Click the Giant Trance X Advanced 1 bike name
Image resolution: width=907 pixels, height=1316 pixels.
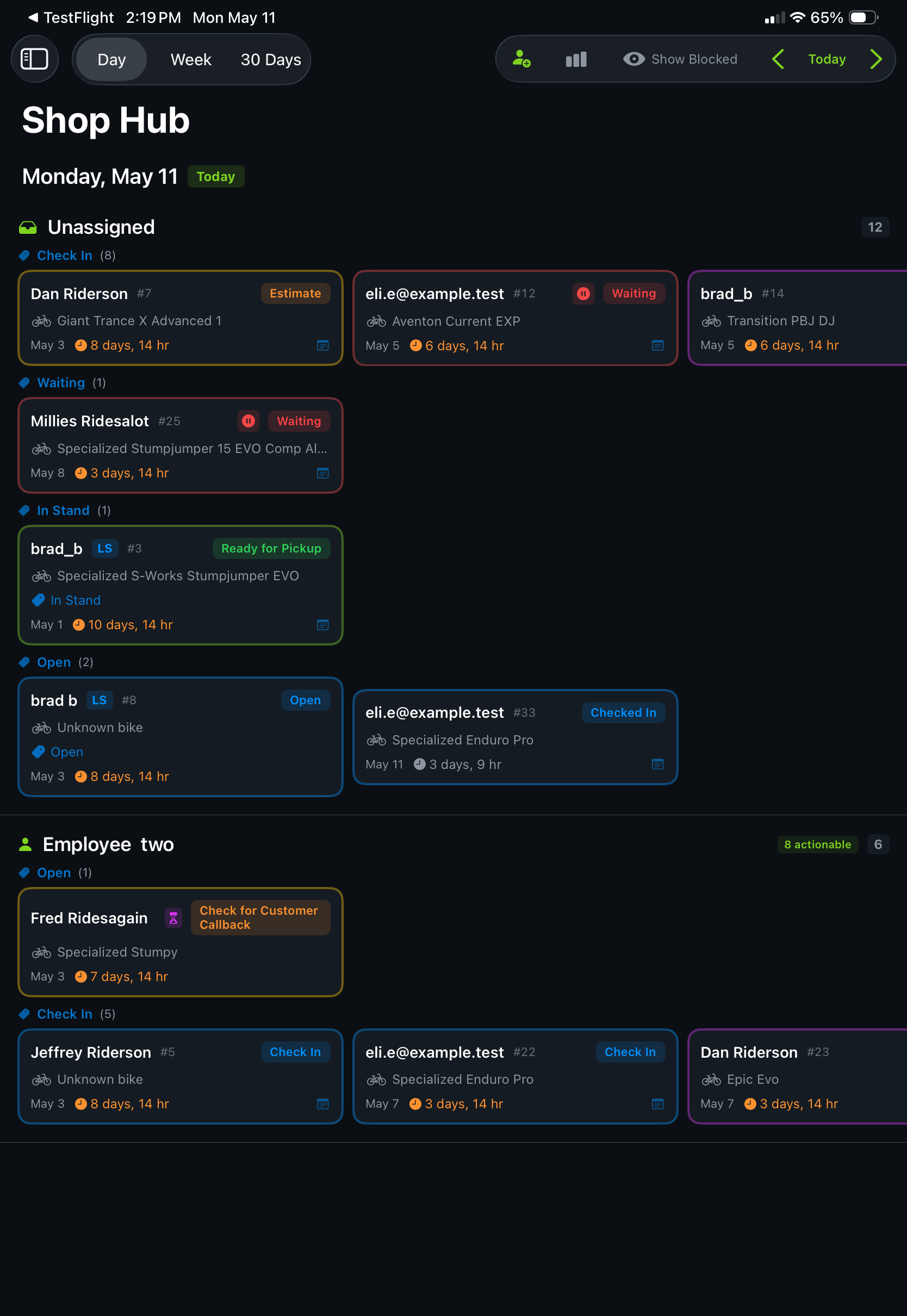pos(139,321)
